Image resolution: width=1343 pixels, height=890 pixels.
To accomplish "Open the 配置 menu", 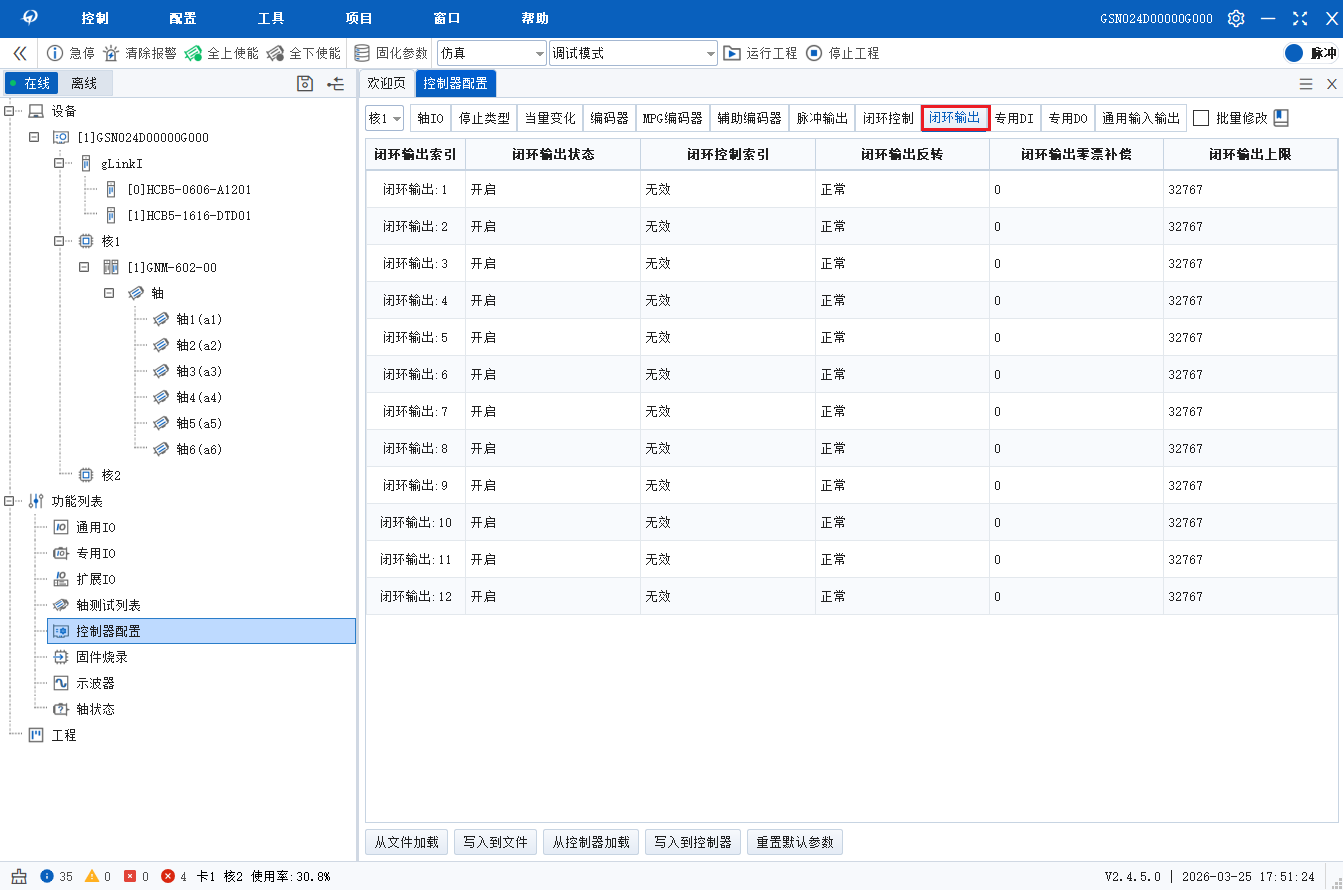I will [x=183, y=18].
